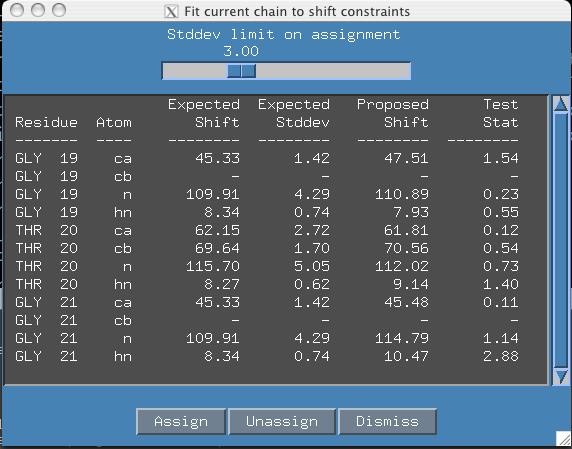Click the leftmost window close button
The image size is (572, 449).
tap(17, 10)
